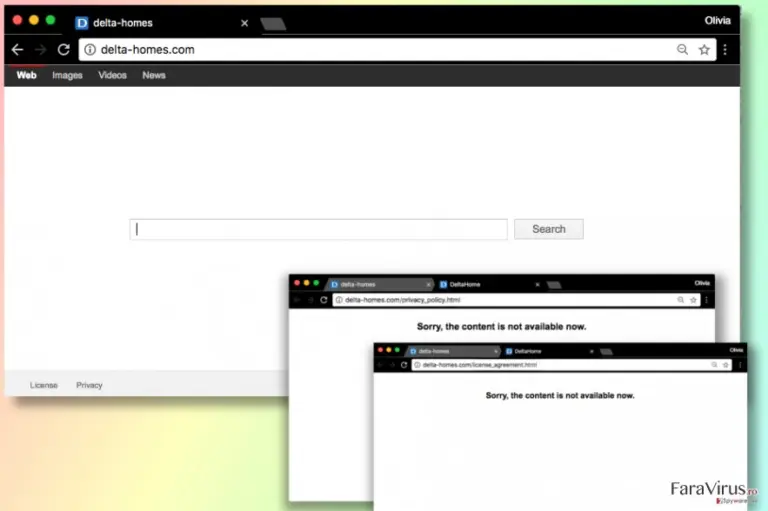
Task: Switch to the Videos search category
Action: click(x=112, y=75)
